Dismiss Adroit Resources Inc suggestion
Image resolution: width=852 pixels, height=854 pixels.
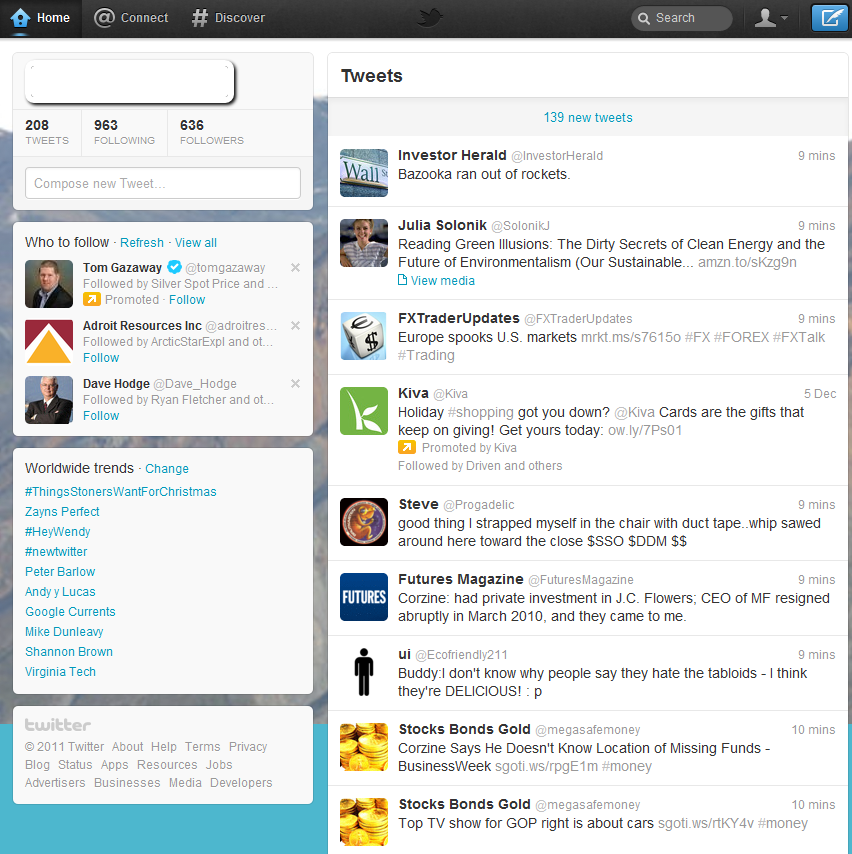coord(295,326)
